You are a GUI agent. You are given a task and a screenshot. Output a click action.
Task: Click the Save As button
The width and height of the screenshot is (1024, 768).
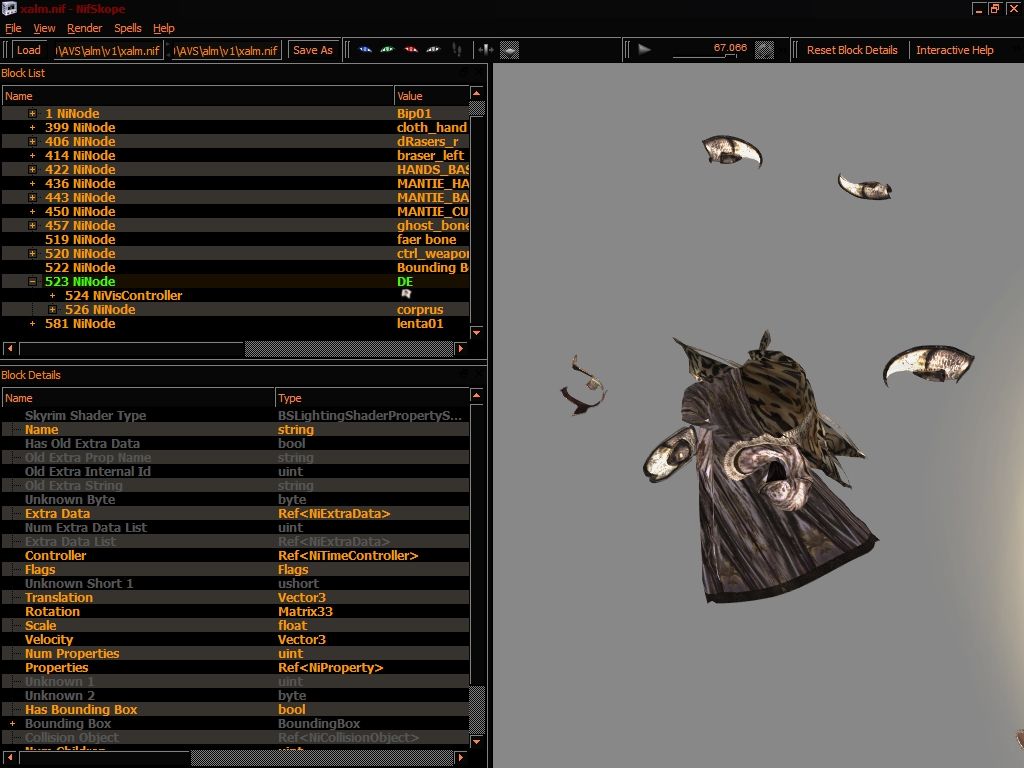click(313, 50)
